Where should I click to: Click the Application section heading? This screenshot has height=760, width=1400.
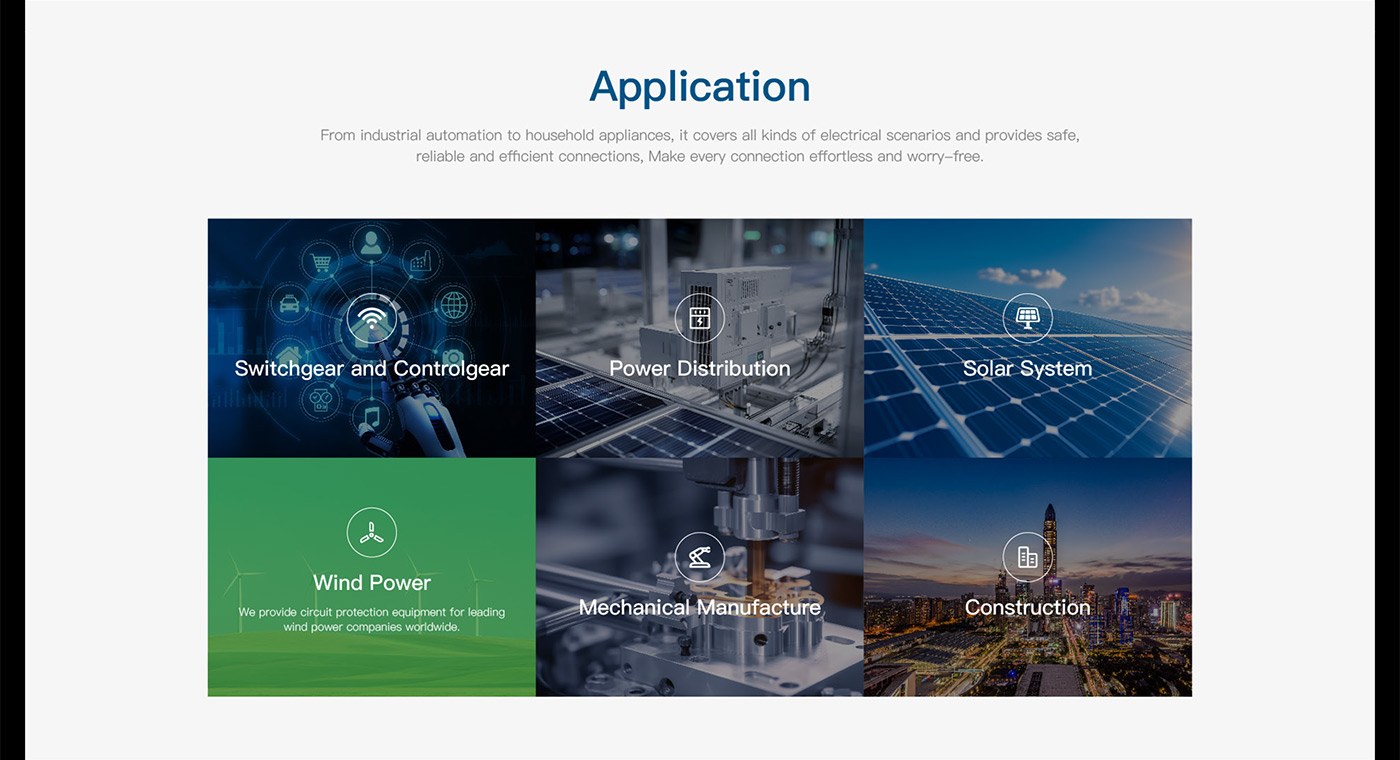(699, 87)
